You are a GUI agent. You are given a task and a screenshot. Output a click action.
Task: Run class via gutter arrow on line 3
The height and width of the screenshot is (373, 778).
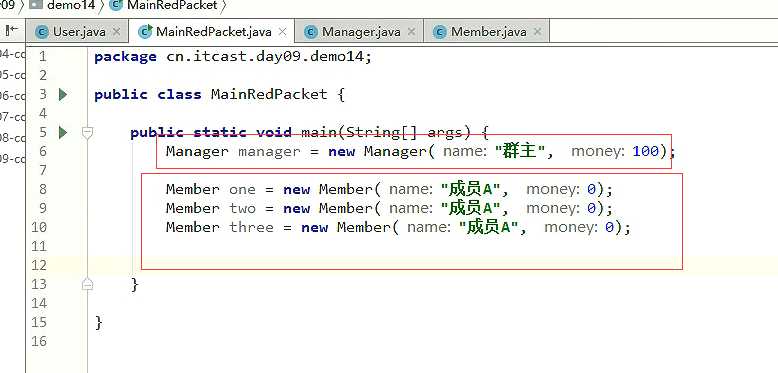(x=63, y=94)
